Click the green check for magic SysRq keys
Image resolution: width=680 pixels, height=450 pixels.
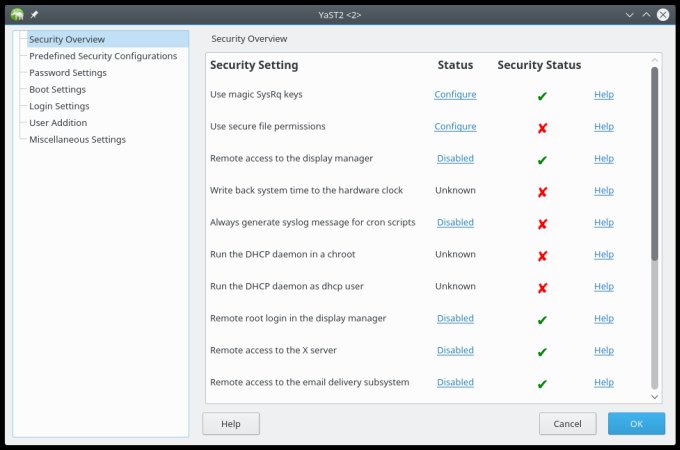[542, 96]
